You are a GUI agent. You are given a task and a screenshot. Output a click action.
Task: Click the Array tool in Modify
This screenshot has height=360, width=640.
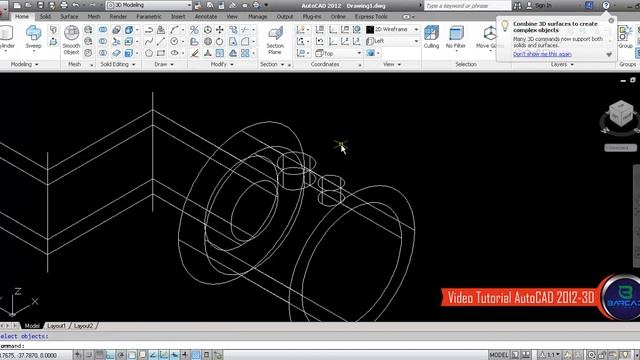click(245, 53)
